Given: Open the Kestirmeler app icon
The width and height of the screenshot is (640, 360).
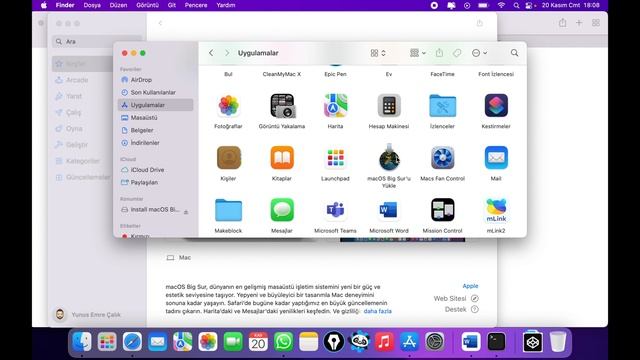Looking at the screenshot, I should click(x=496, y=106).
